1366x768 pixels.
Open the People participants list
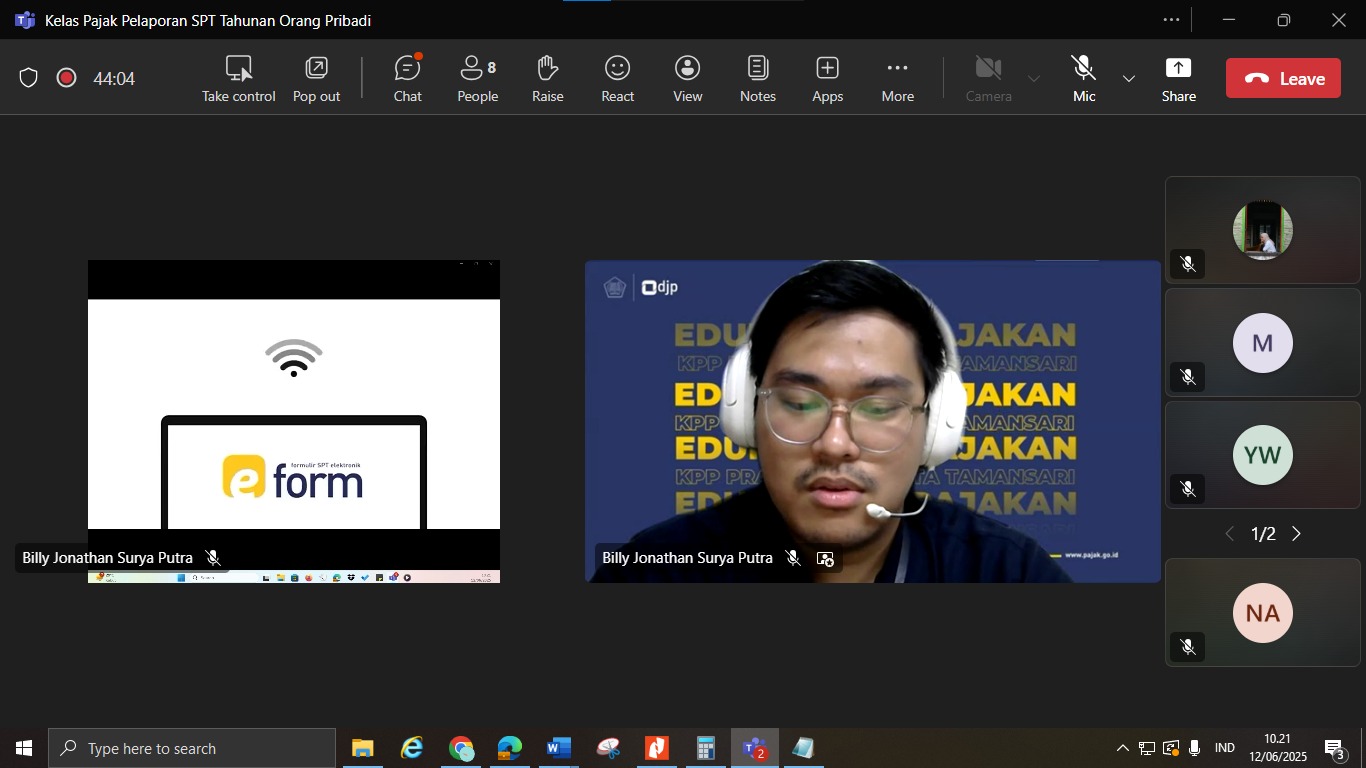[477, 78]
